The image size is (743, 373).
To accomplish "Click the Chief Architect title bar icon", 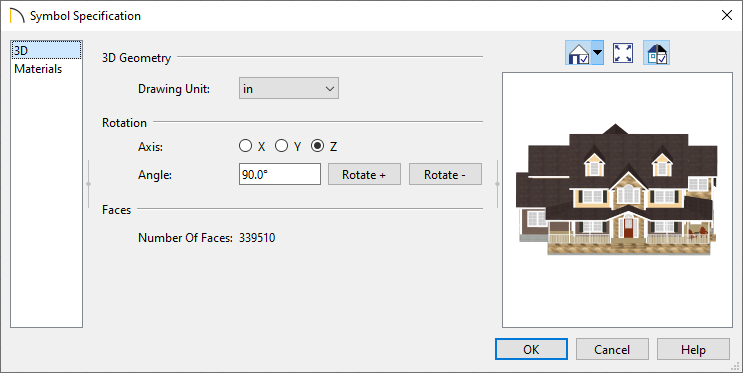I will tap(17, 16).
